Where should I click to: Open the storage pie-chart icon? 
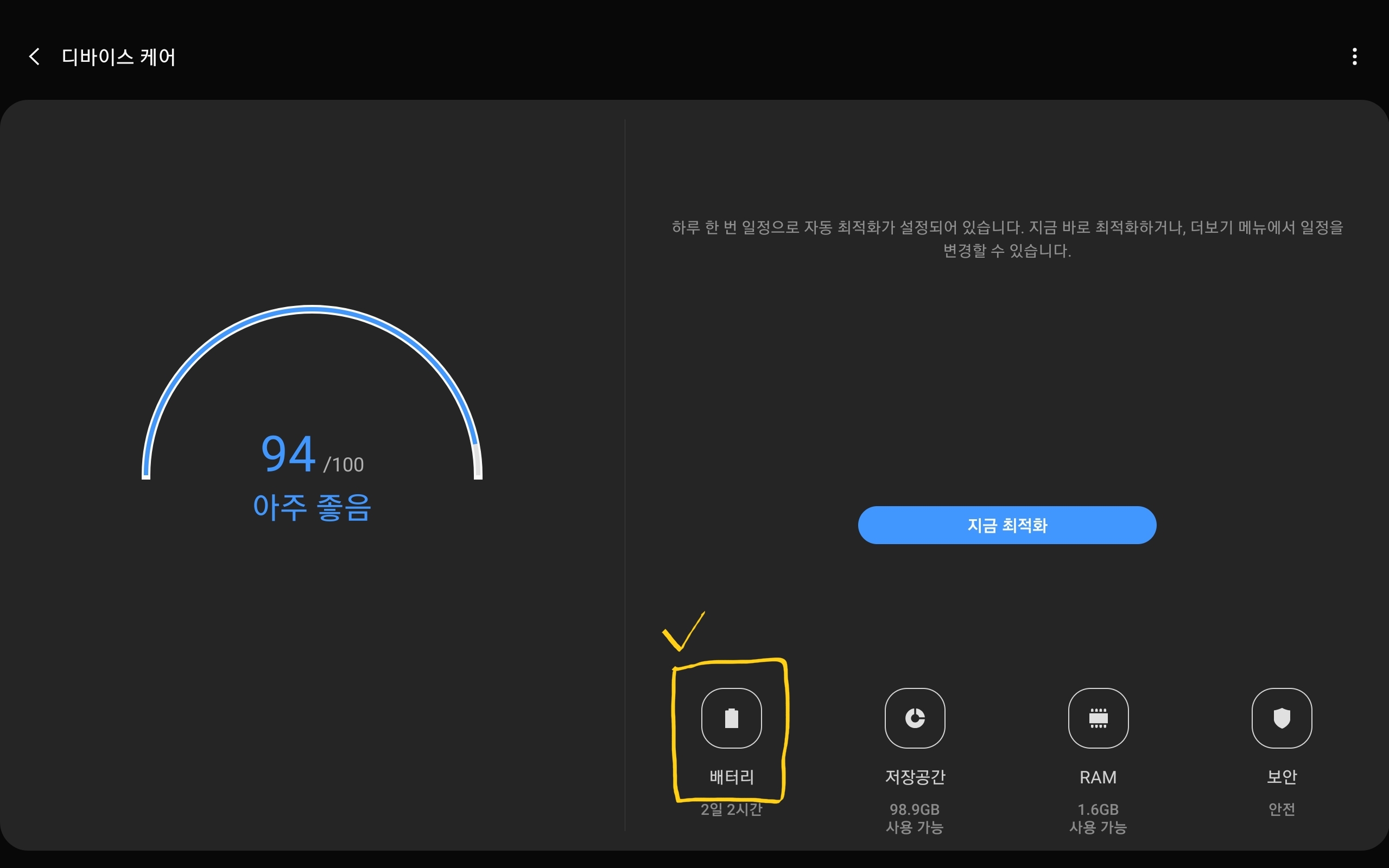point(914,718)
